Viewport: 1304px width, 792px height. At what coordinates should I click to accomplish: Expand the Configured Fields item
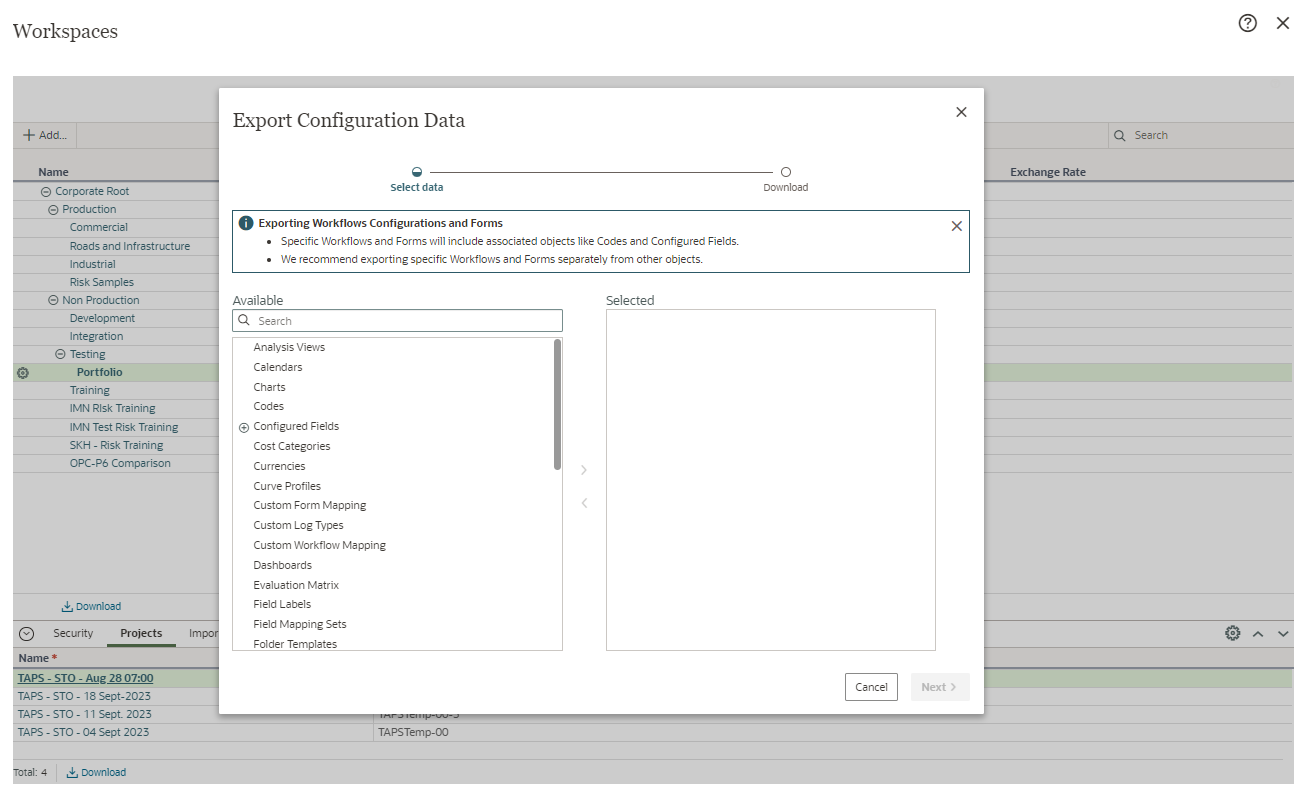pos(244,427)
